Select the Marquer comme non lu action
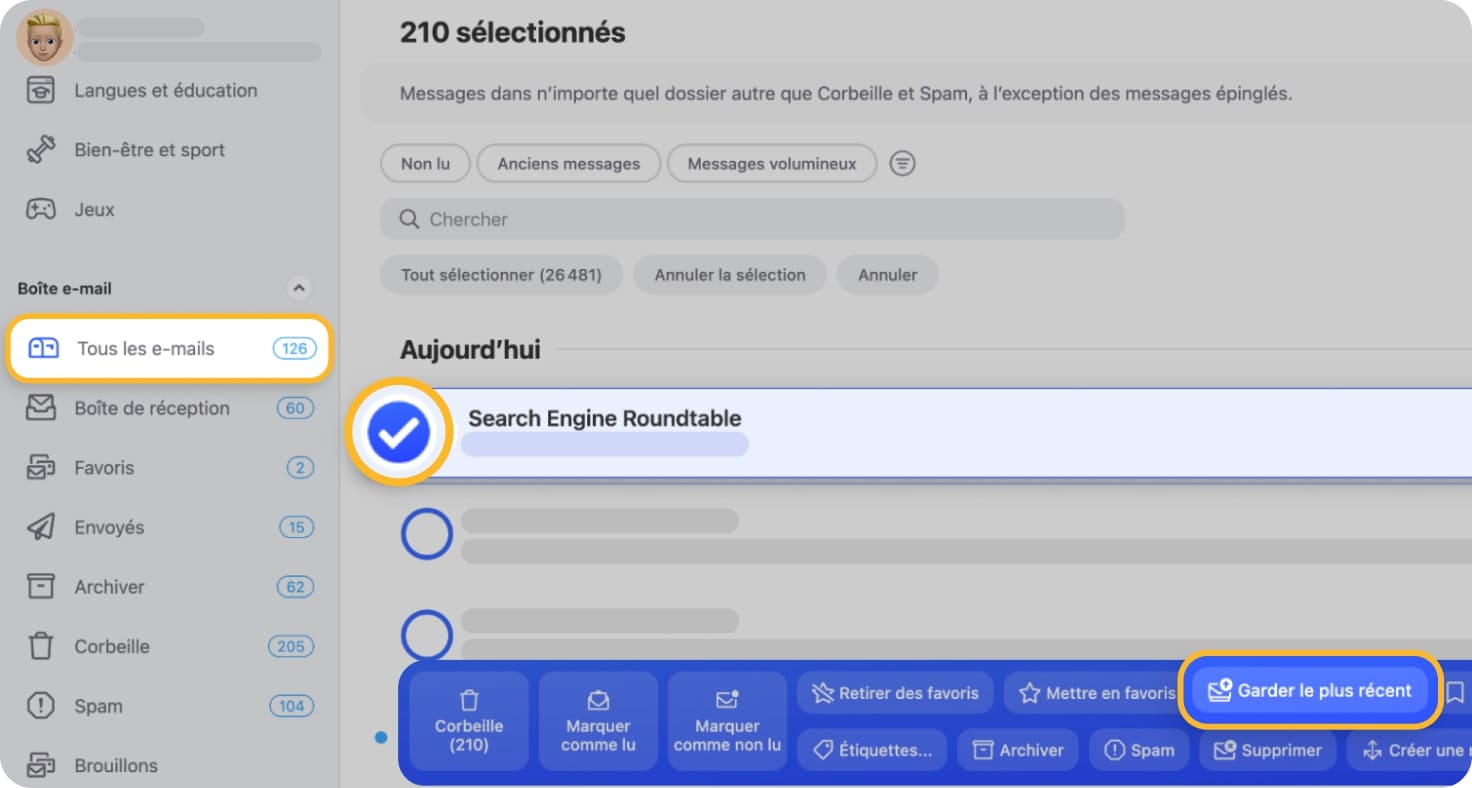Screen dimensions: 1472x788 point(726,720)
